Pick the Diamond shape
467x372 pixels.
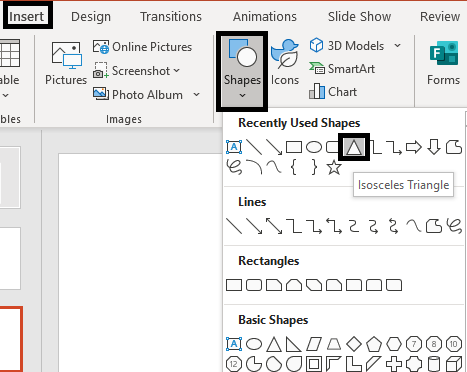click(354, 344)
